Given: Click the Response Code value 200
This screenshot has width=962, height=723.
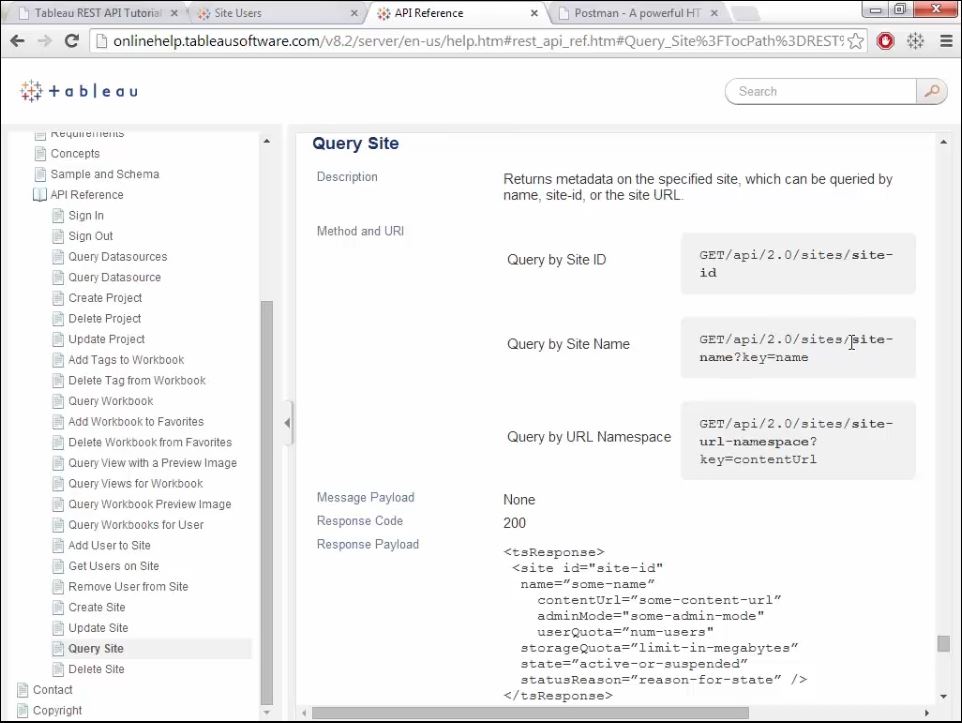Looking at the screenshot, I should (x=514, y=524).
